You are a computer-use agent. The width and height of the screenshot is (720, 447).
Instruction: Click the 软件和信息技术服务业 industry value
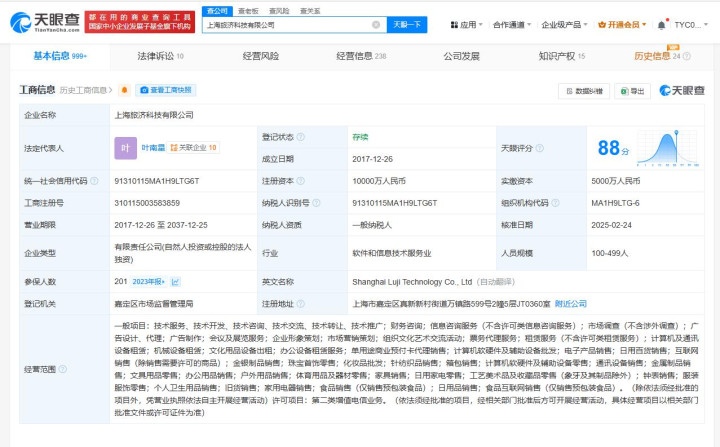[x=392, y=253]
